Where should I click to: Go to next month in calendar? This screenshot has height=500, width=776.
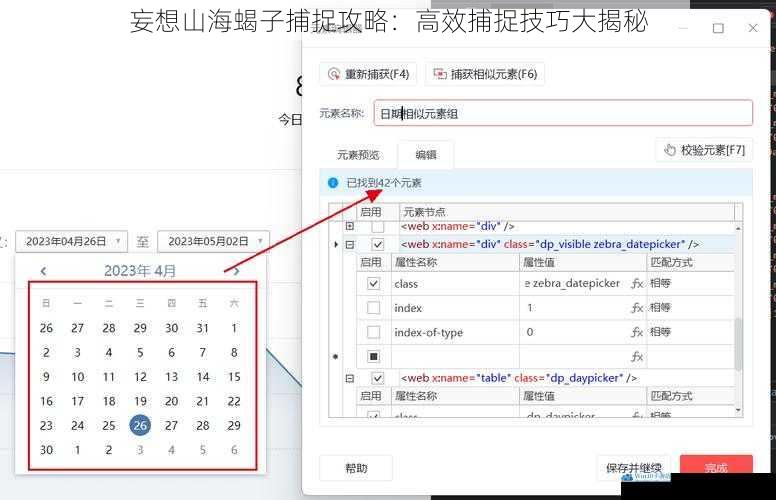237,271
